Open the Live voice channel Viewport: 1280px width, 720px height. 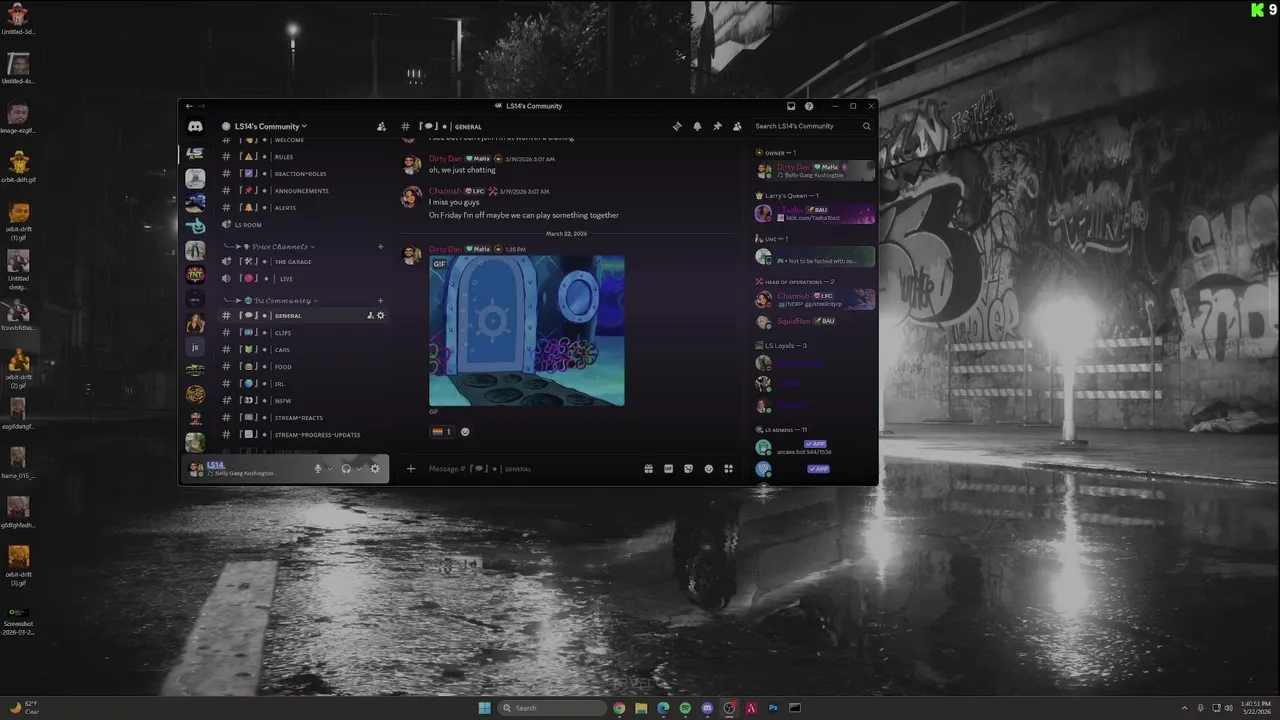point(303,279)
